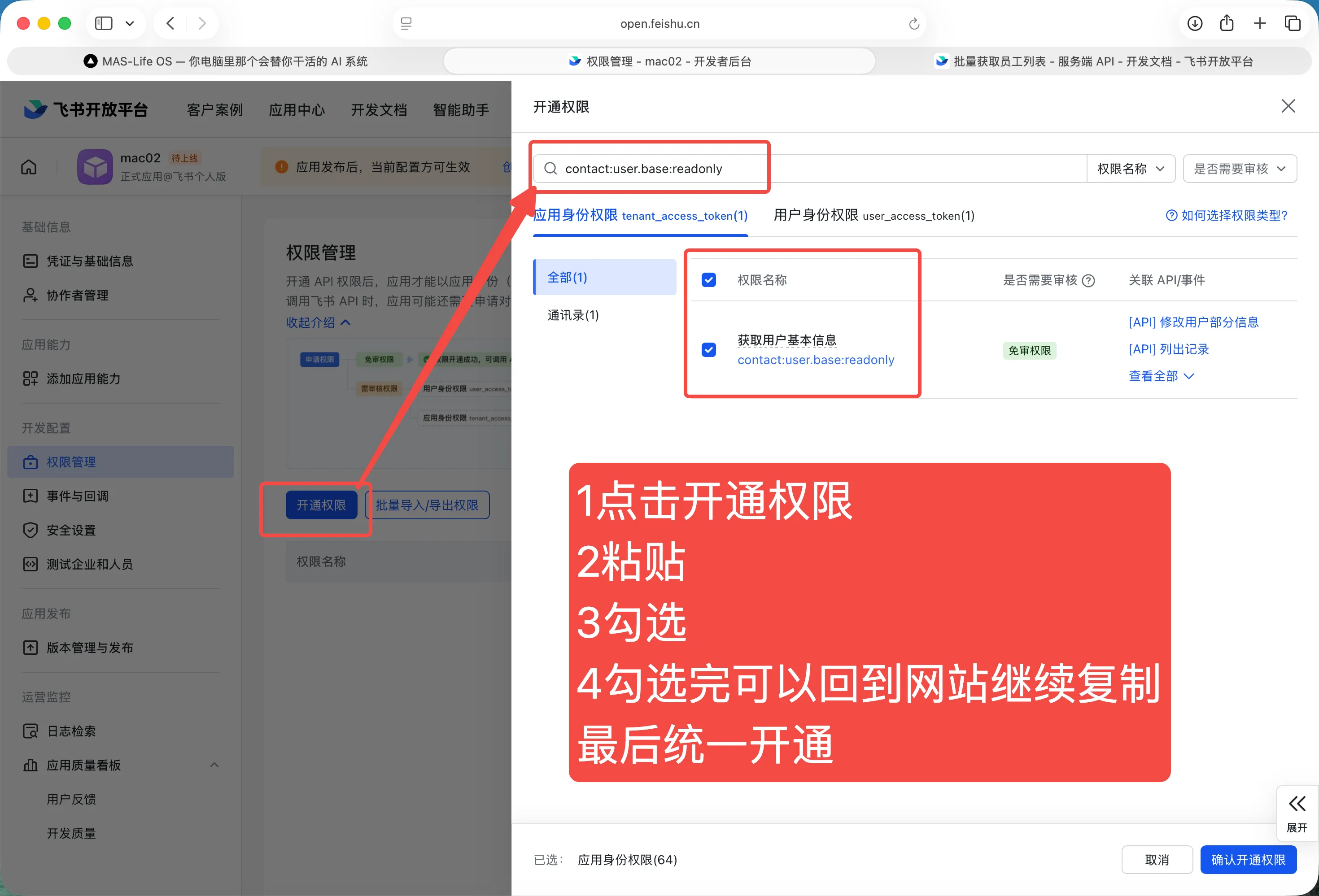The width and height of the screenshot is (1319, 896).
Task: Go back with the browser back arrow
Action: tap(170, 23)
